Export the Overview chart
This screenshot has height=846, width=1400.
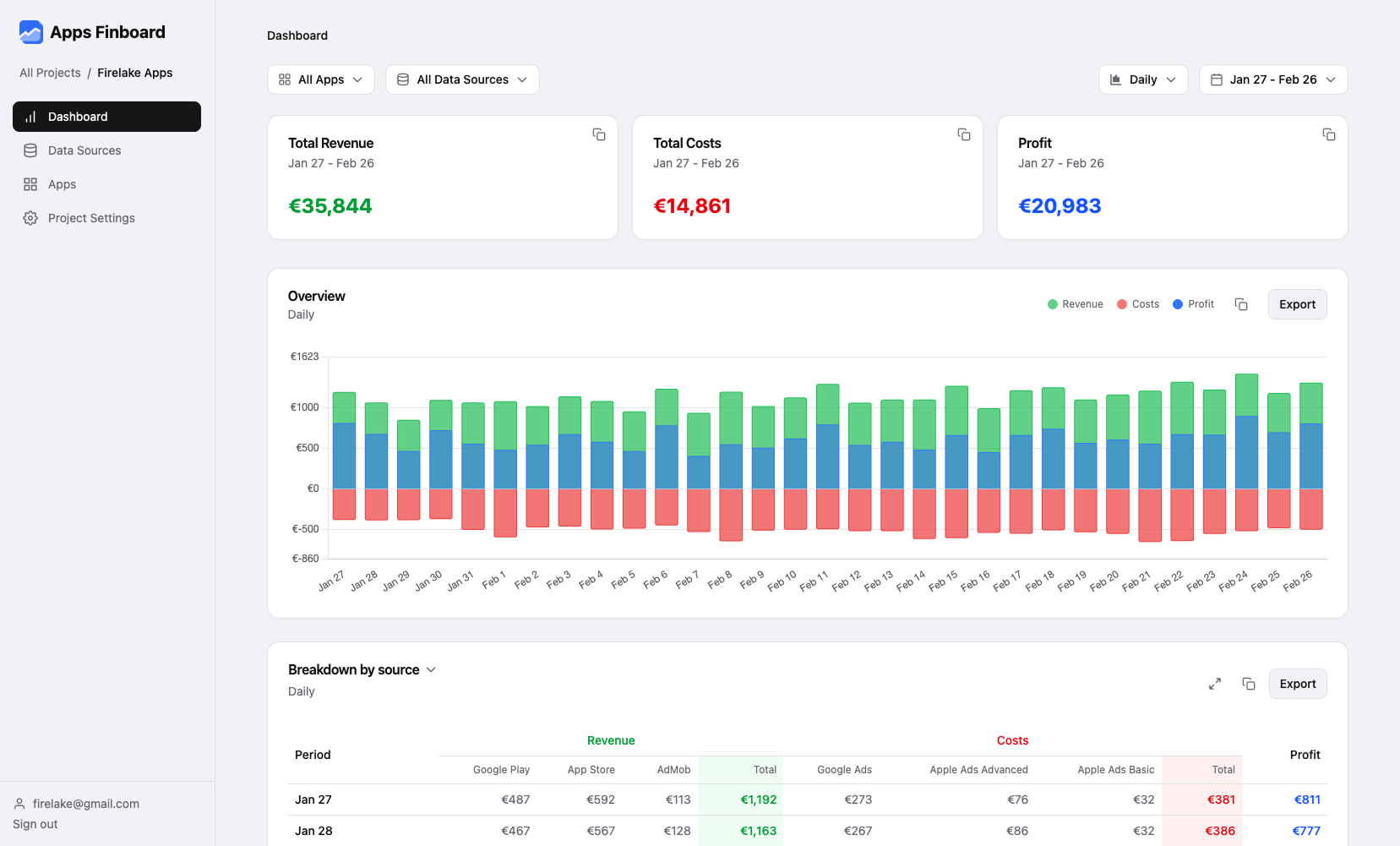coord(1297,303)
